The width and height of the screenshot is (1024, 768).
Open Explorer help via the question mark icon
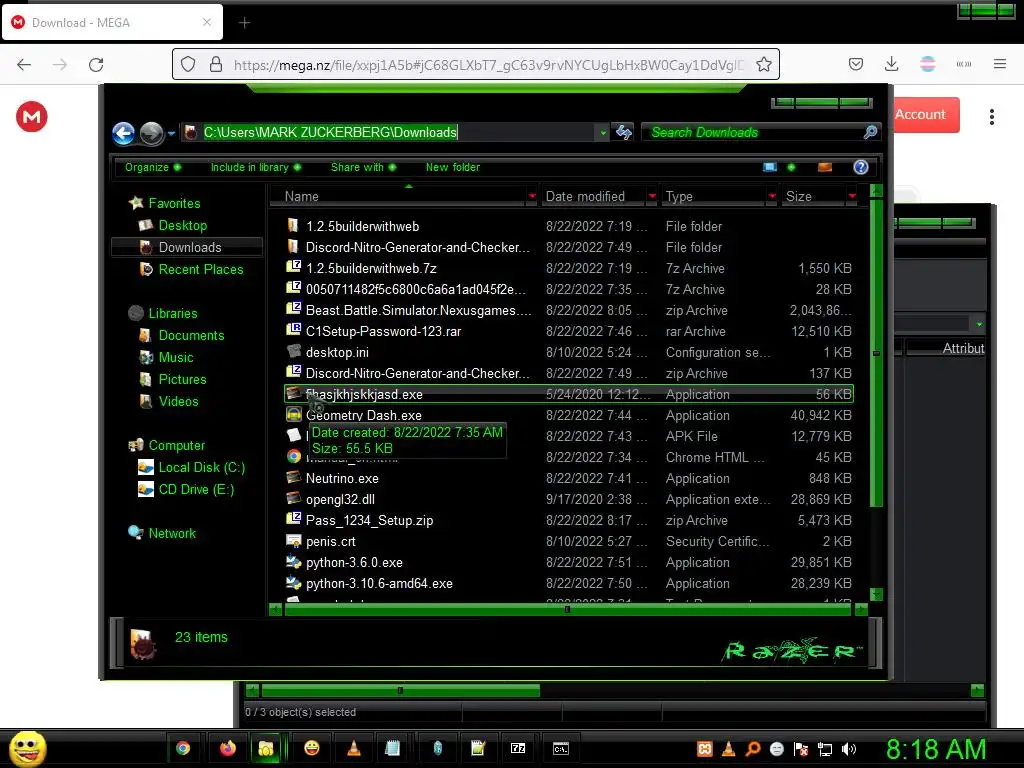[x=861, y=167]
